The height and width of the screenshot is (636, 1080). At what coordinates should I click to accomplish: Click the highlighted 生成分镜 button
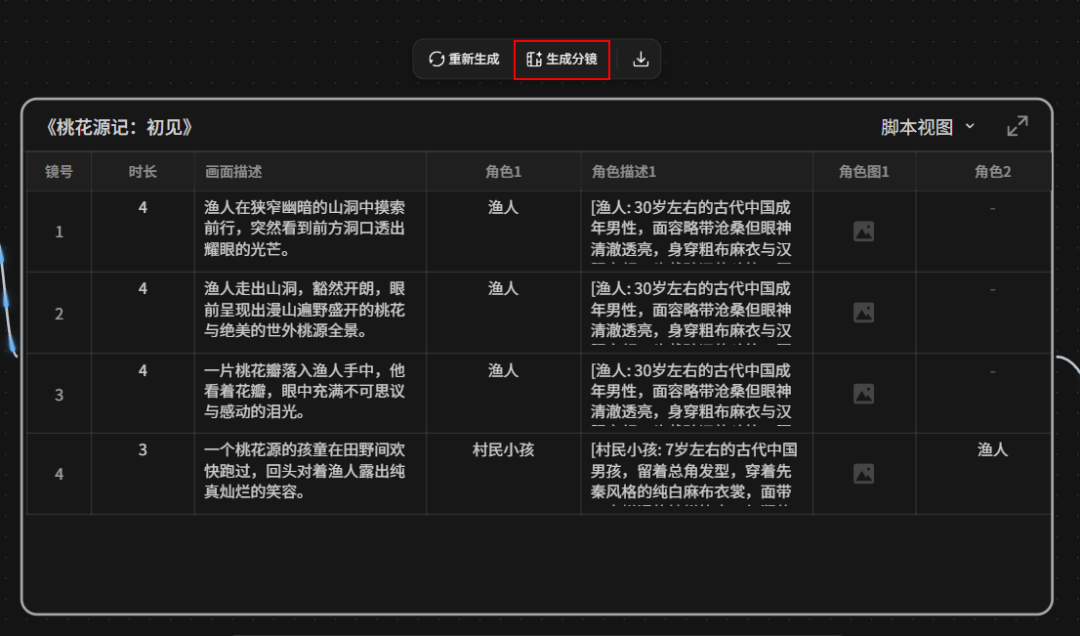561,59
